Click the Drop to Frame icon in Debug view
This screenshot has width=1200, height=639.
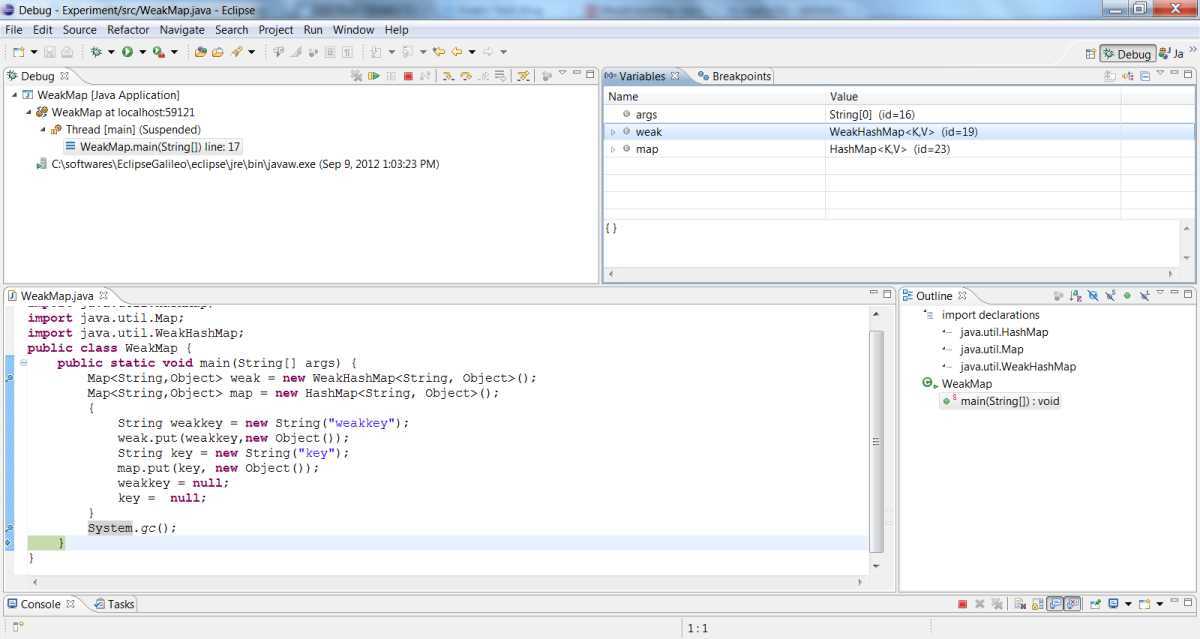tap(499, 76)
